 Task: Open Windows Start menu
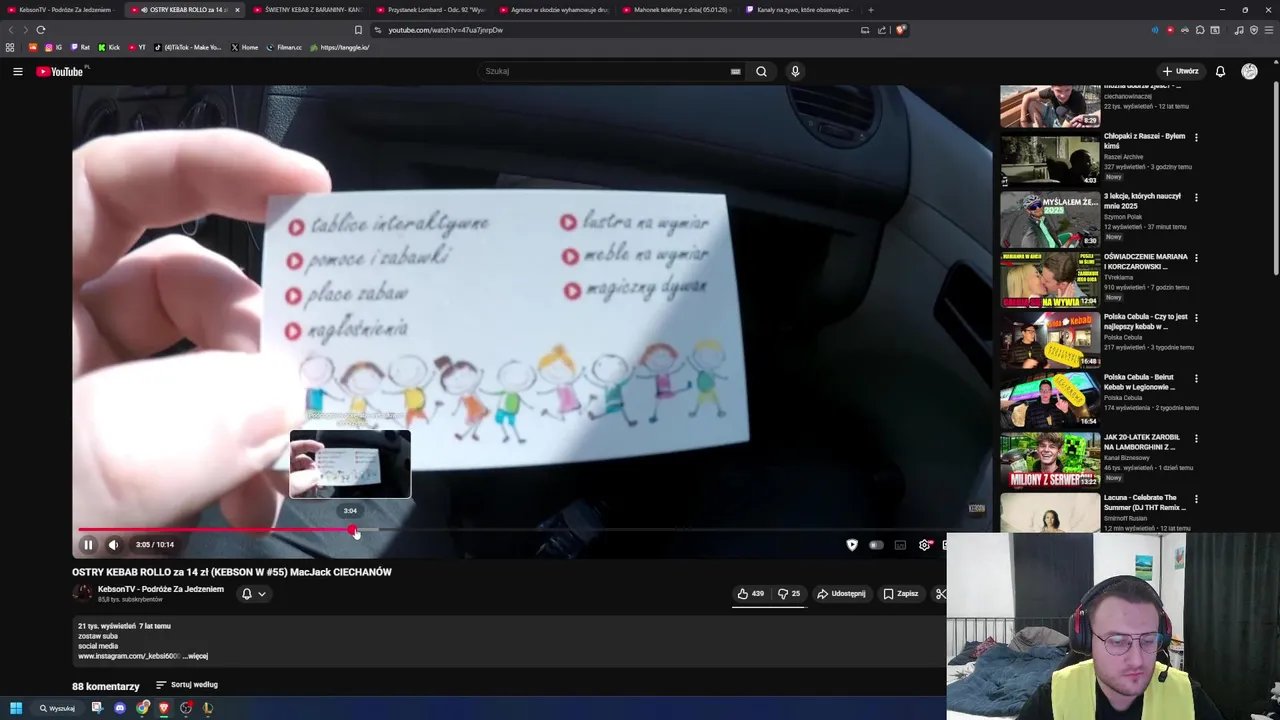pyautogui.click(x=16, y=708)
